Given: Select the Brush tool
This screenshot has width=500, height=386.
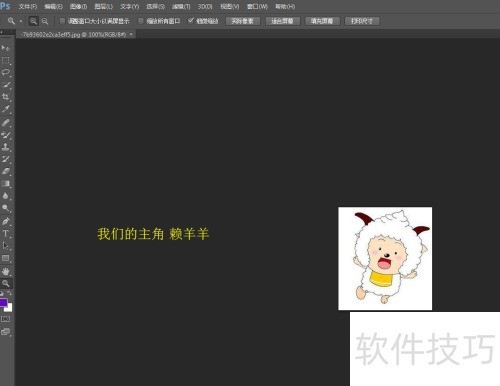Looking at the screenshot, I should coord(6,135).
